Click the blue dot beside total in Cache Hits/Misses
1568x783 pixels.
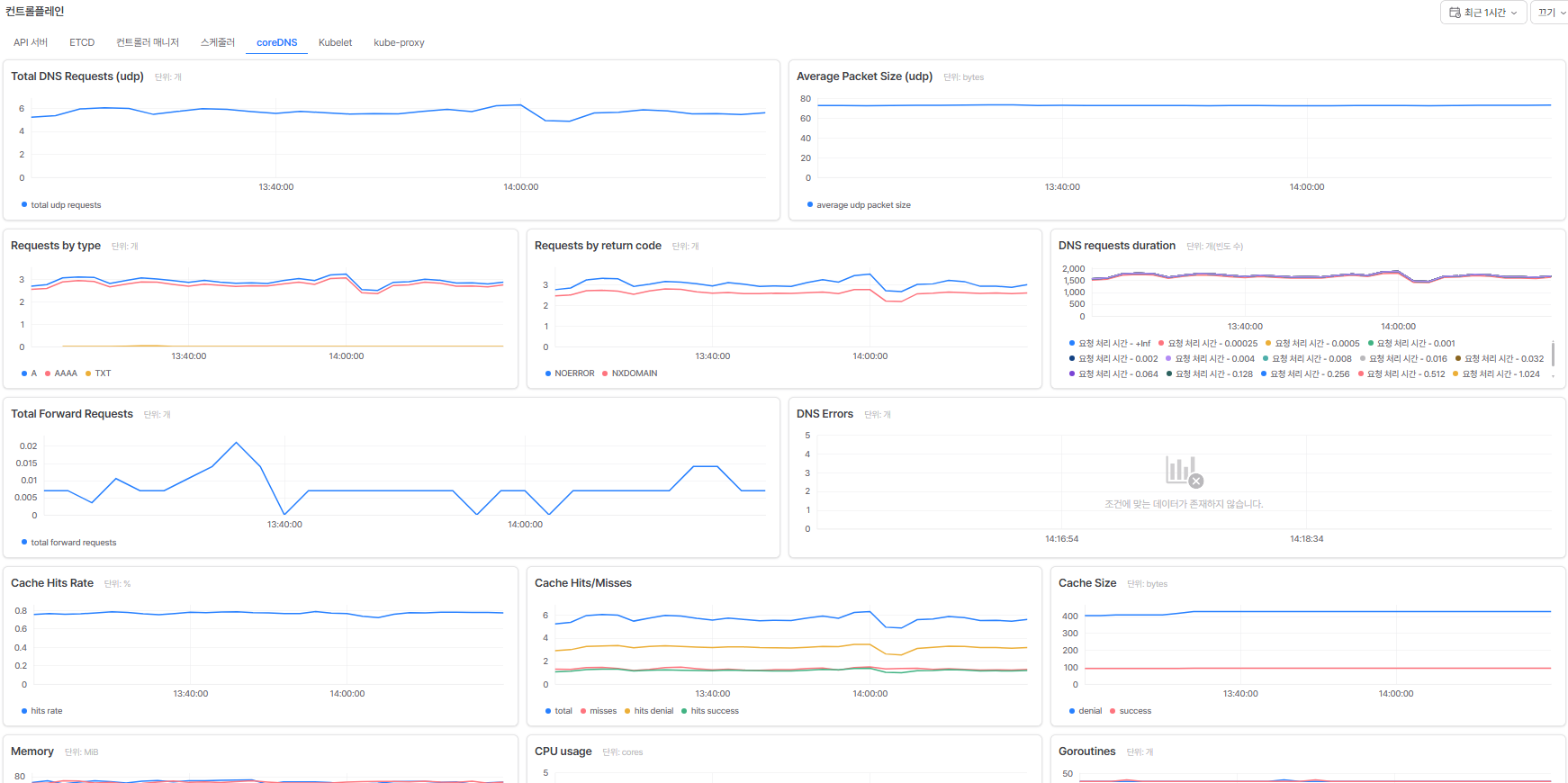548,711
